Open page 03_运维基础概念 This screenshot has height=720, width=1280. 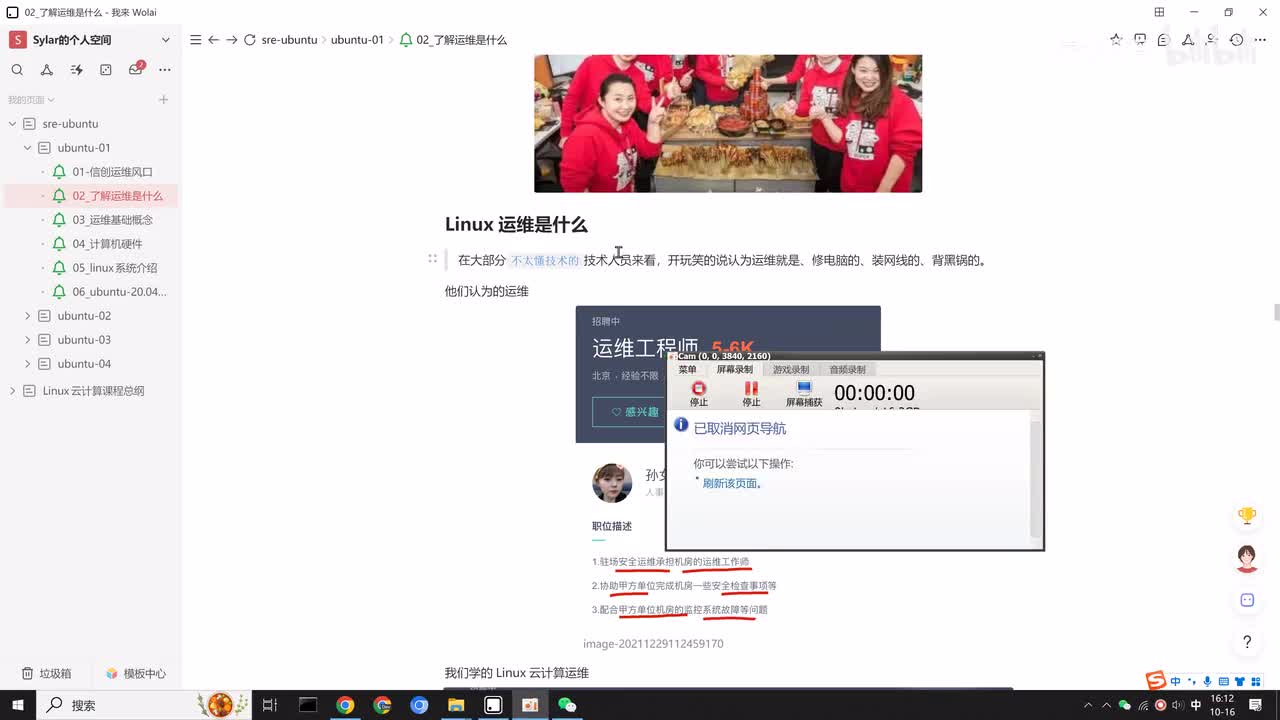pos(112,220)
